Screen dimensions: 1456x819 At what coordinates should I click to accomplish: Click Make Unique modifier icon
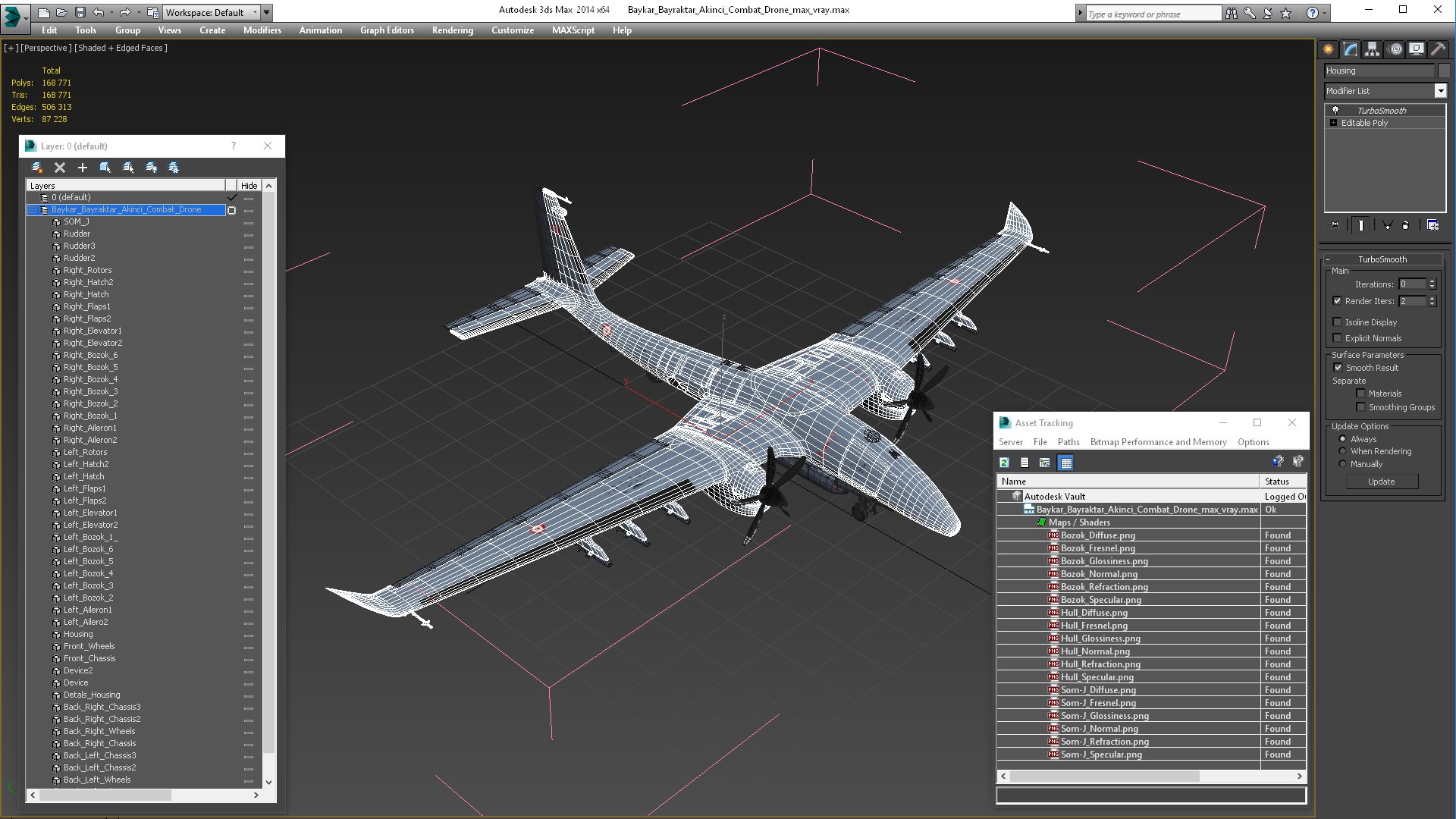(1387, 225)
